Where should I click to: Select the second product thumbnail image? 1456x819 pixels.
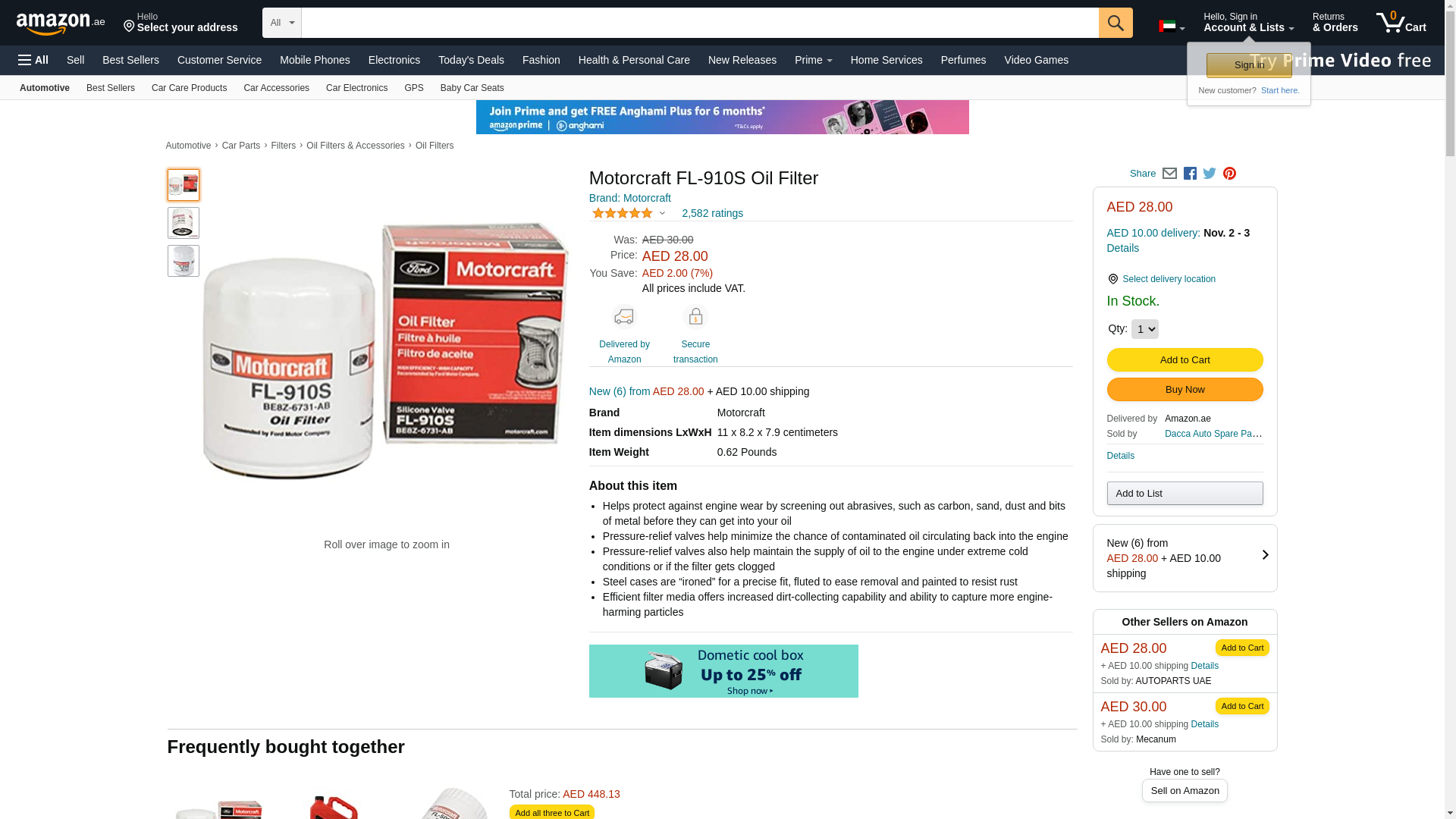(x=184, y=223)
